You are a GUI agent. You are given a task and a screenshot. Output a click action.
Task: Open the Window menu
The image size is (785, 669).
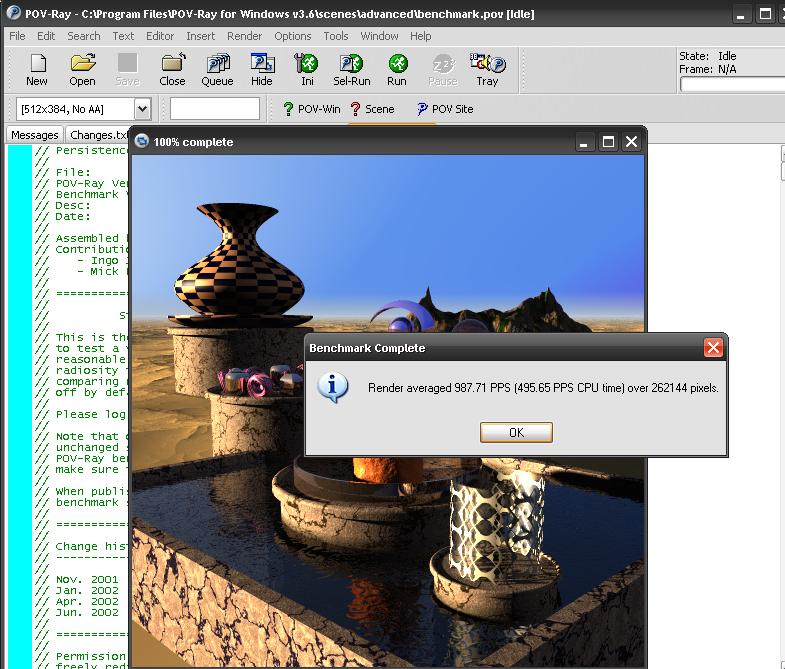[x=379, y=36]
